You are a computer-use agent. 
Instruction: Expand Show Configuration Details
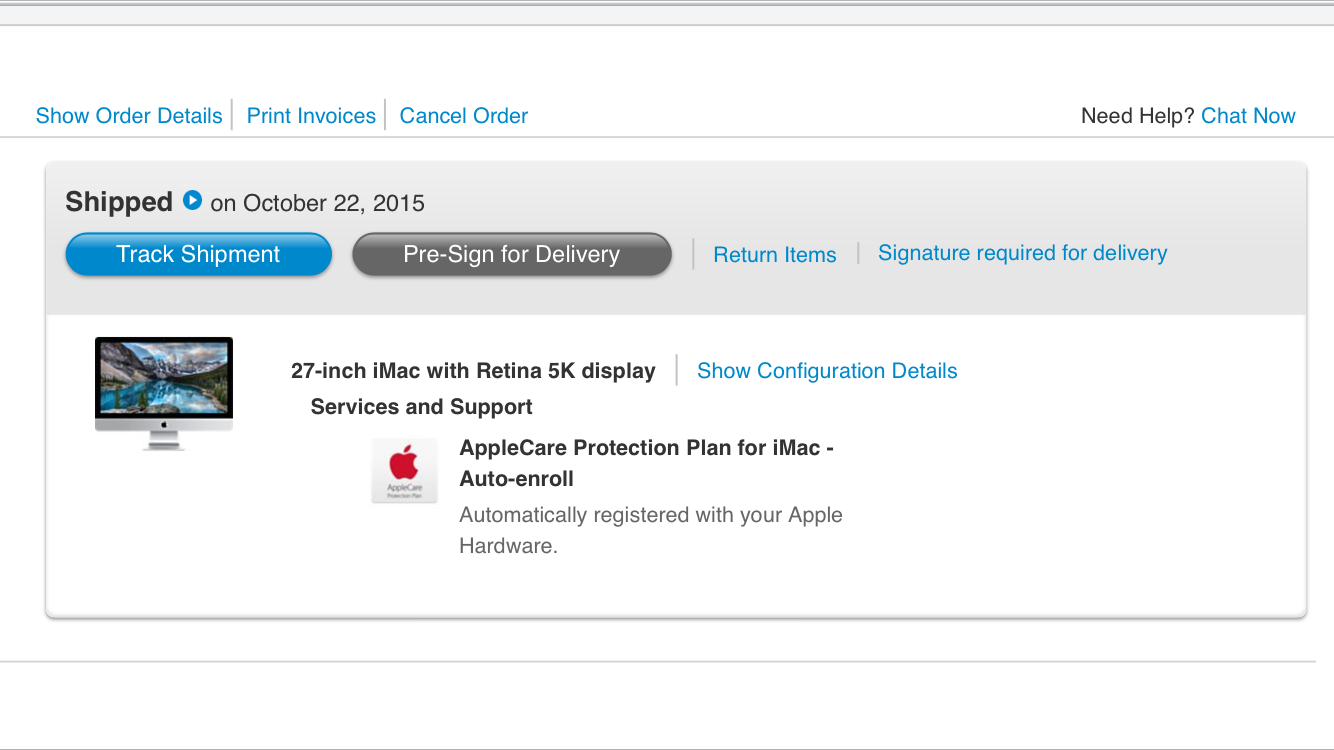click(827, 371)
